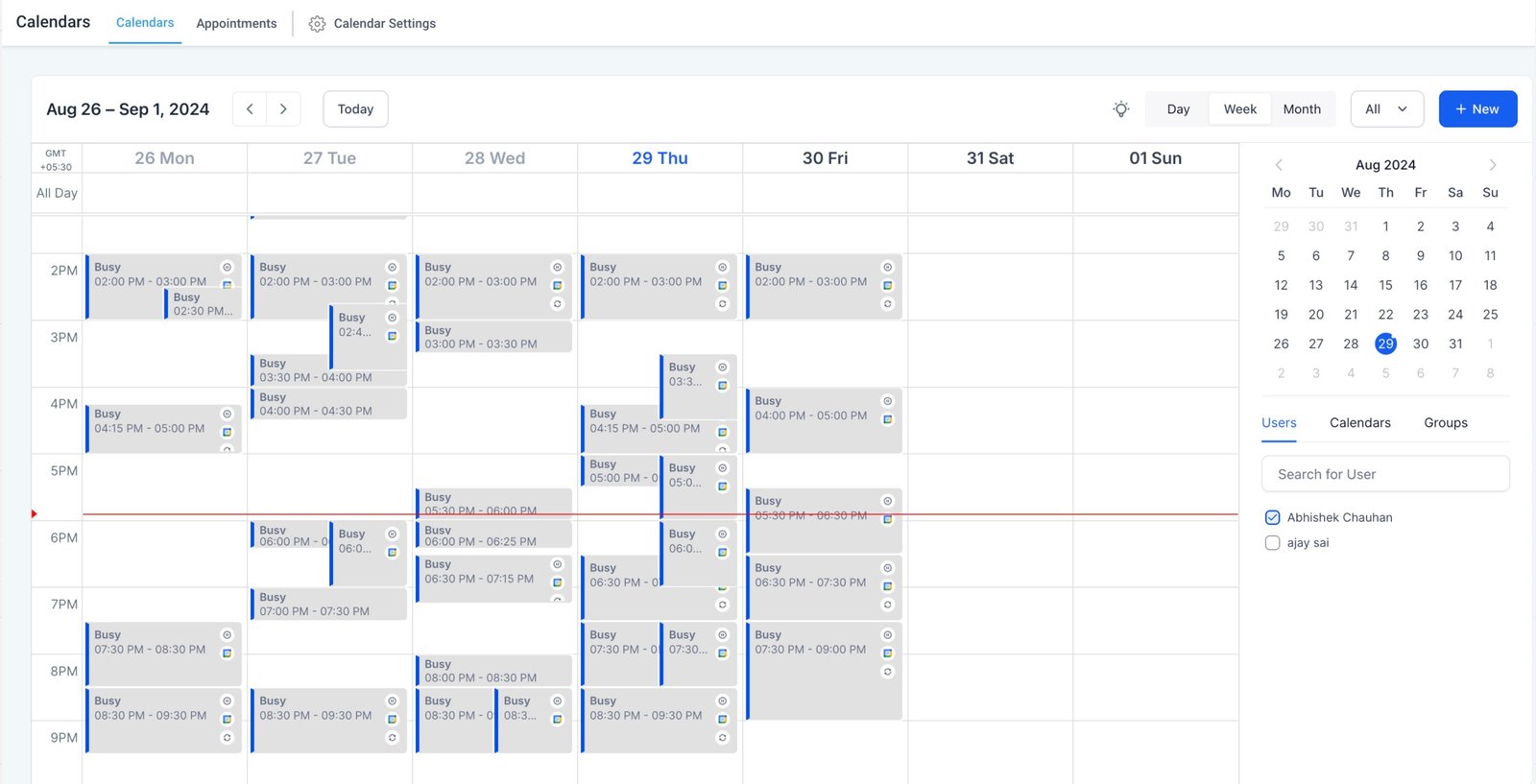The width and height of the screenshot is (1536, 784).
Task: Click Google Calendar icon on Tuesday 8:30 PM event
Action: 392,720
